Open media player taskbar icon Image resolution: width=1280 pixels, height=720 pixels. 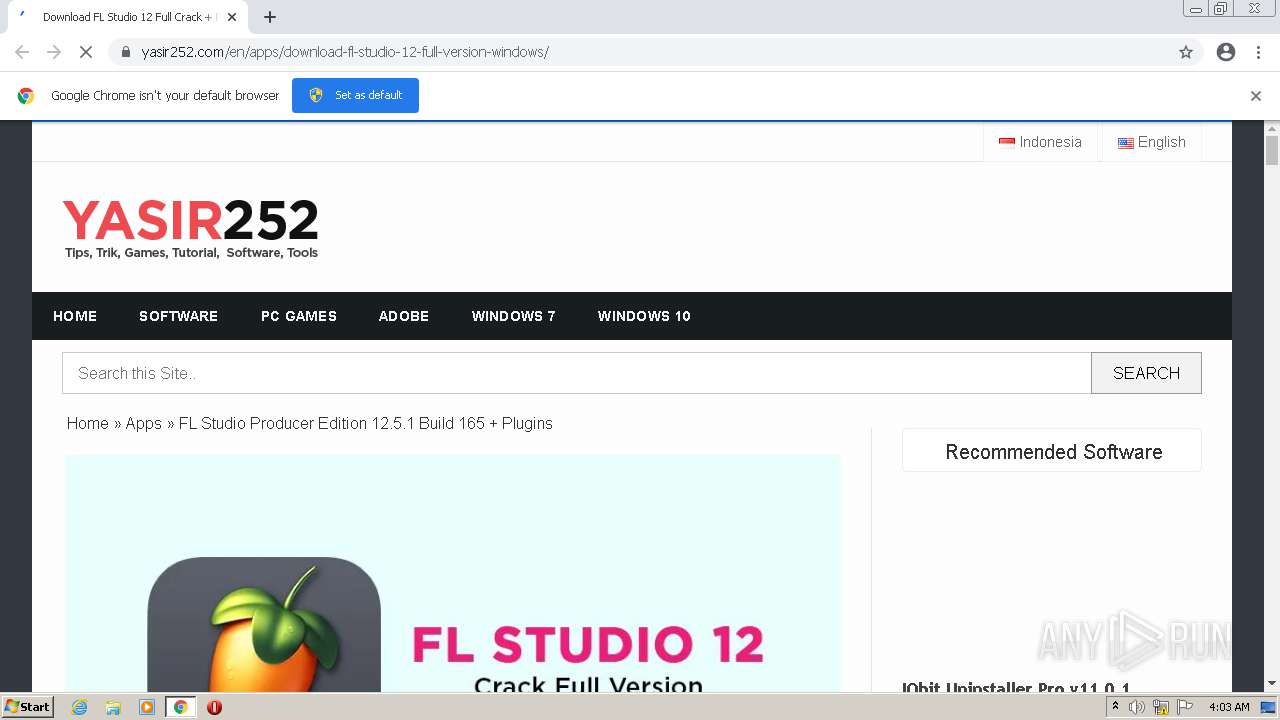[x=147, y=707]
